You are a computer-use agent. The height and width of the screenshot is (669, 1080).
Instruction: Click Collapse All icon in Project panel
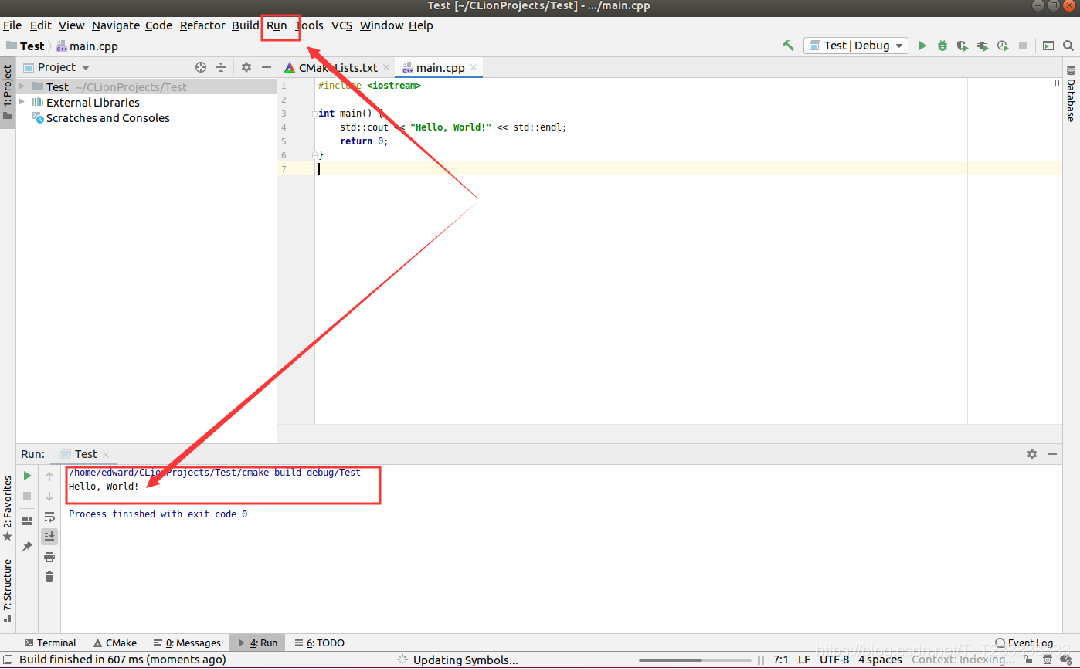(x=221, y=68)
